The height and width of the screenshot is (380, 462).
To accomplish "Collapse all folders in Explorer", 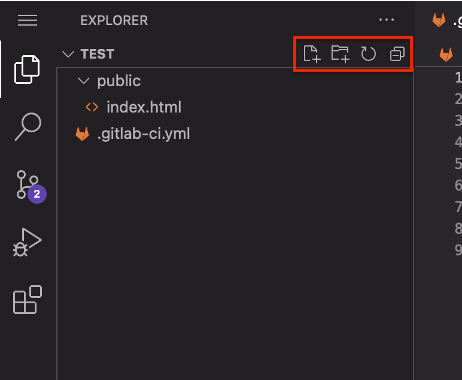I will click(397, 54).
